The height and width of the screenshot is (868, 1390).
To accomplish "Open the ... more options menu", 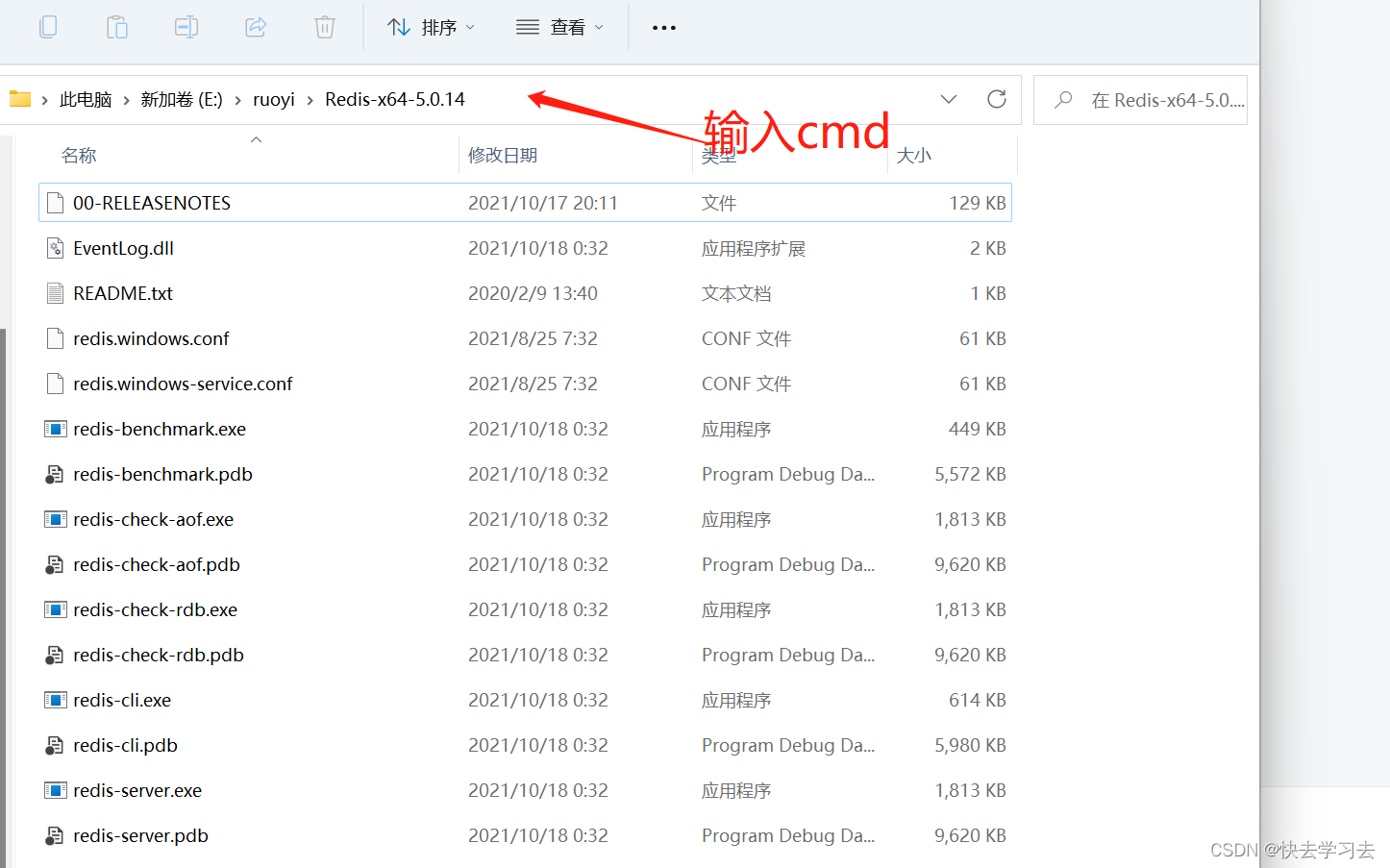I will coord(663,27).
